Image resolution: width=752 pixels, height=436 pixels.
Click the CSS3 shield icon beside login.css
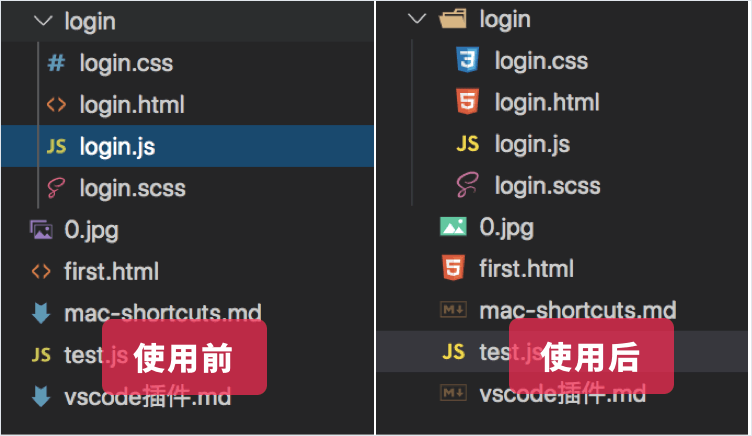click(468, 60)
